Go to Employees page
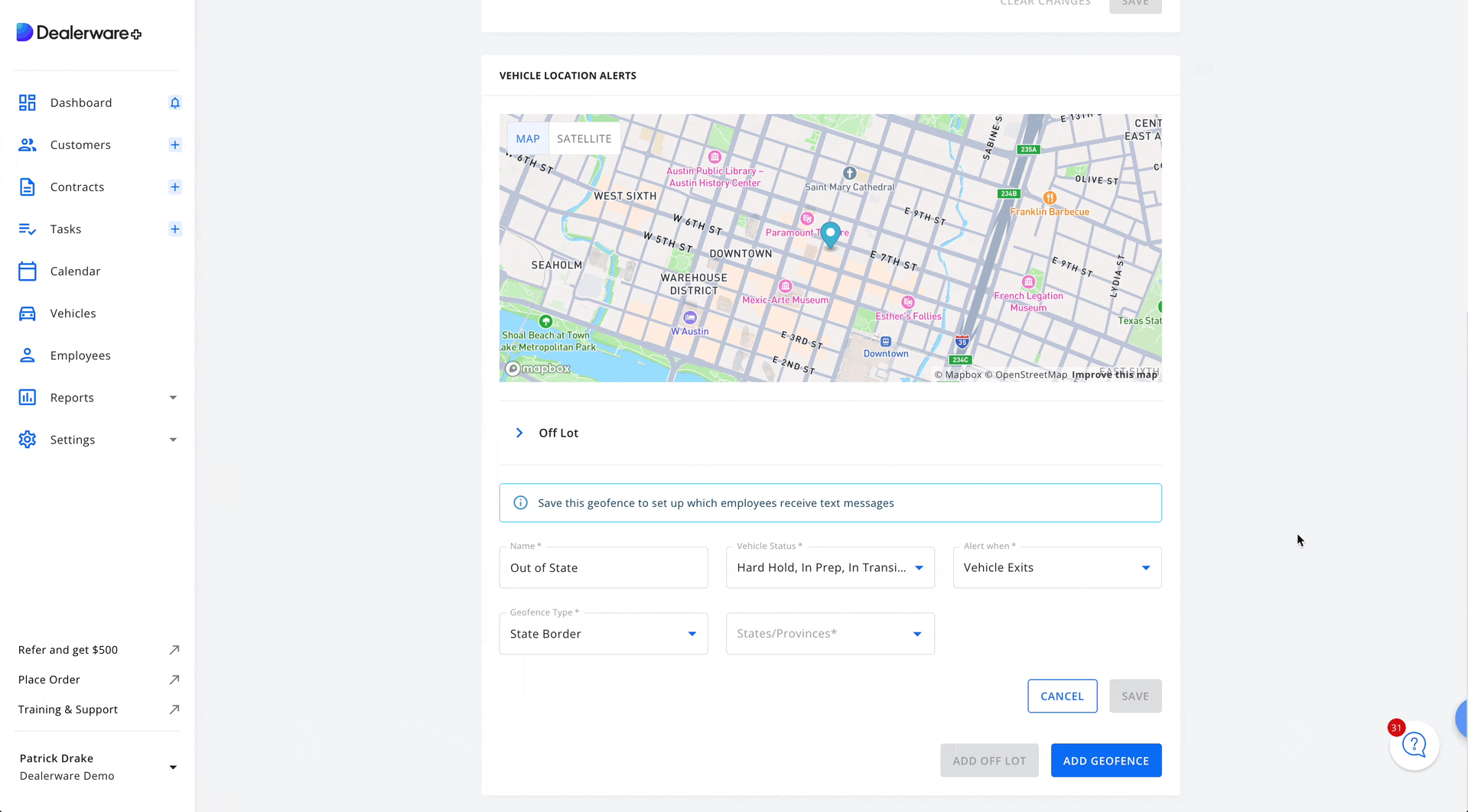 (x=80, y=356)
